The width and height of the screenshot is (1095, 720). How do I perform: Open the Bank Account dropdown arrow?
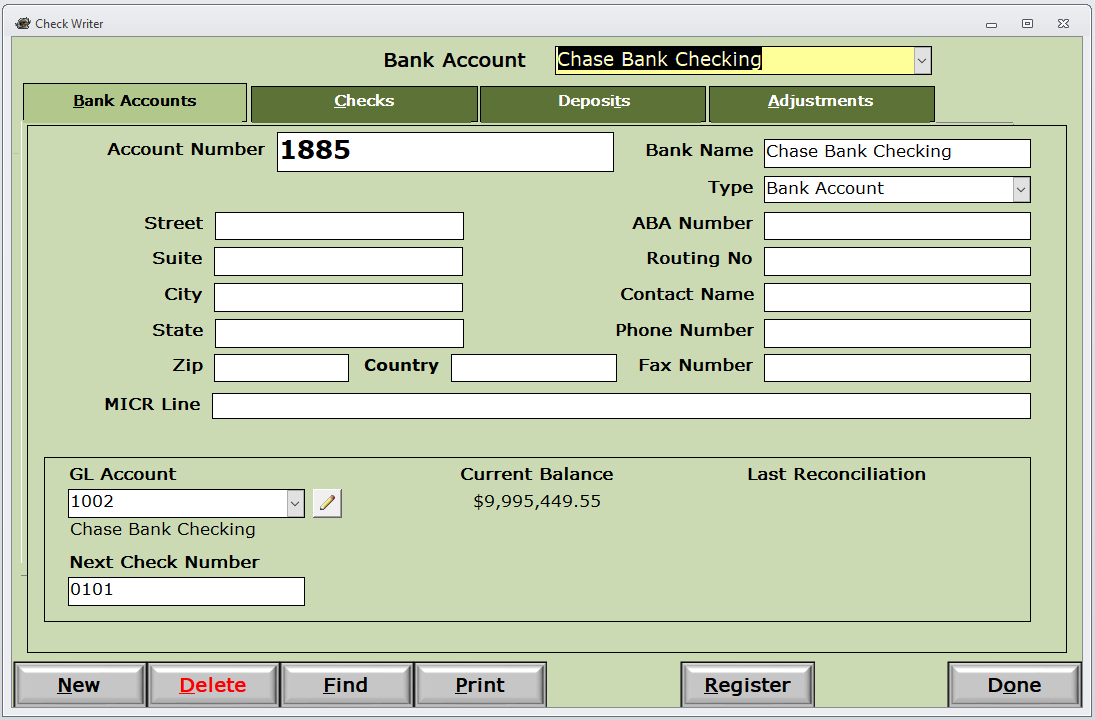(x=922, y=61)
